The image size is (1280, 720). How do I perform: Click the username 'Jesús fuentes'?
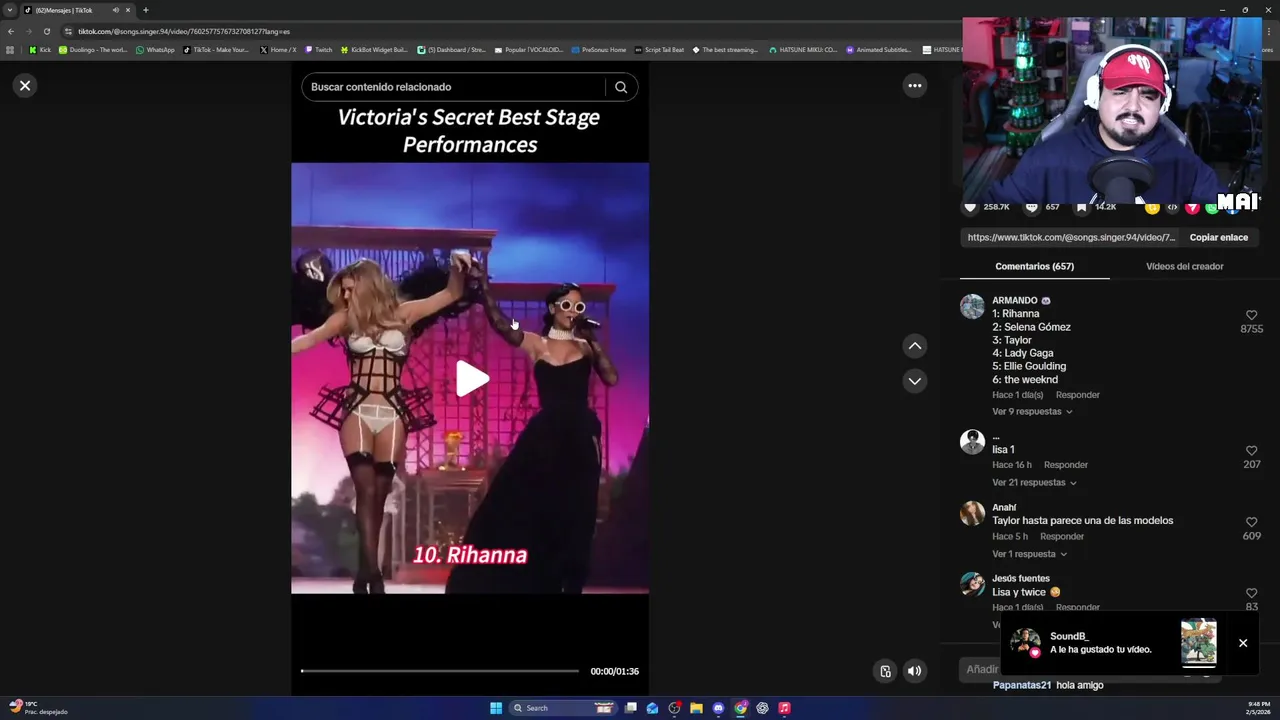click(x=1021, y=579)
